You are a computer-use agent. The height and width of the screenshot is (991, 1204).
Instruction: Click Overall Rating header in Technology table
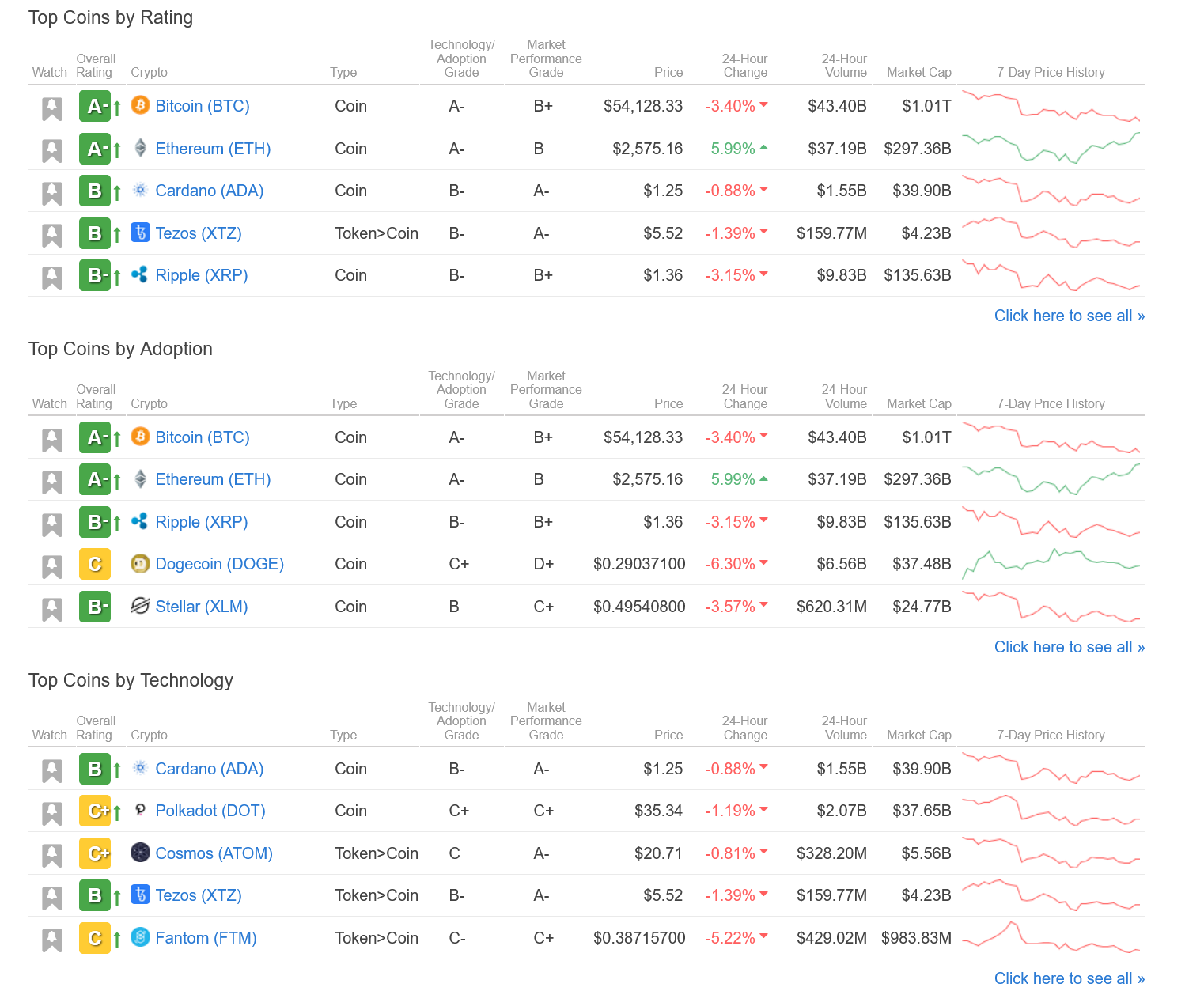pos(96,728)
